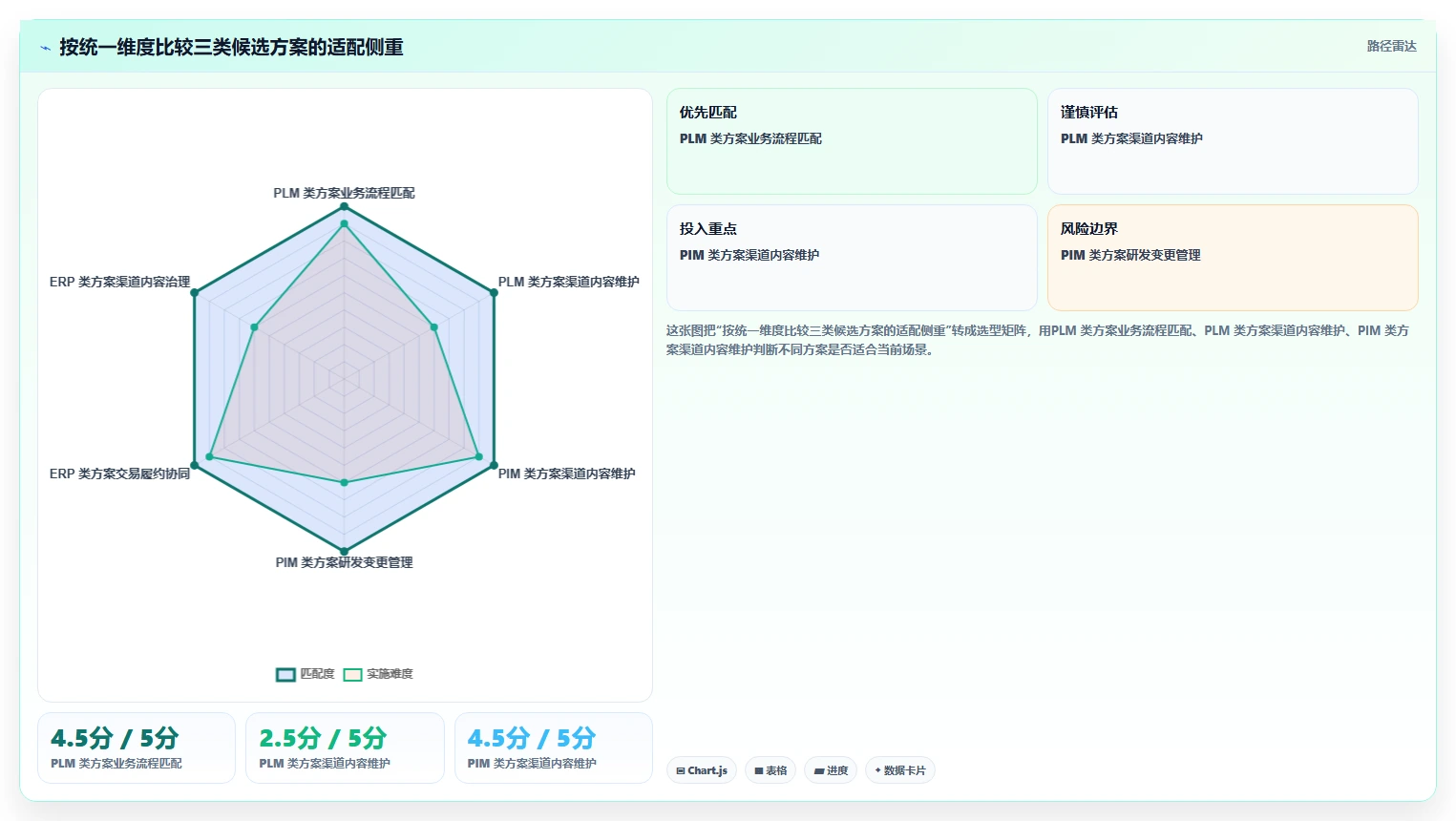Click radar axis label PLM 类方案渠道内容维护
The width and height of the screenshot is (1456, 821).
(x=568, y=282)
